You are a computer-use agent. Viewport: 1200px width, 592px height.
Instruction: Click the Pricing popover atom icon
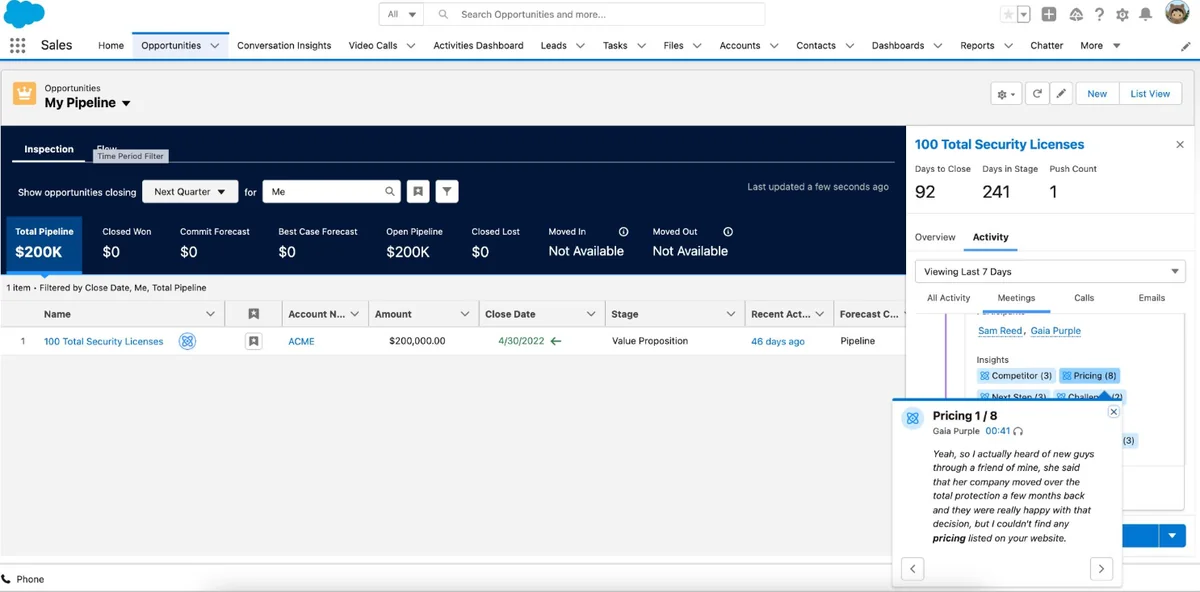[x=912, y=419]
